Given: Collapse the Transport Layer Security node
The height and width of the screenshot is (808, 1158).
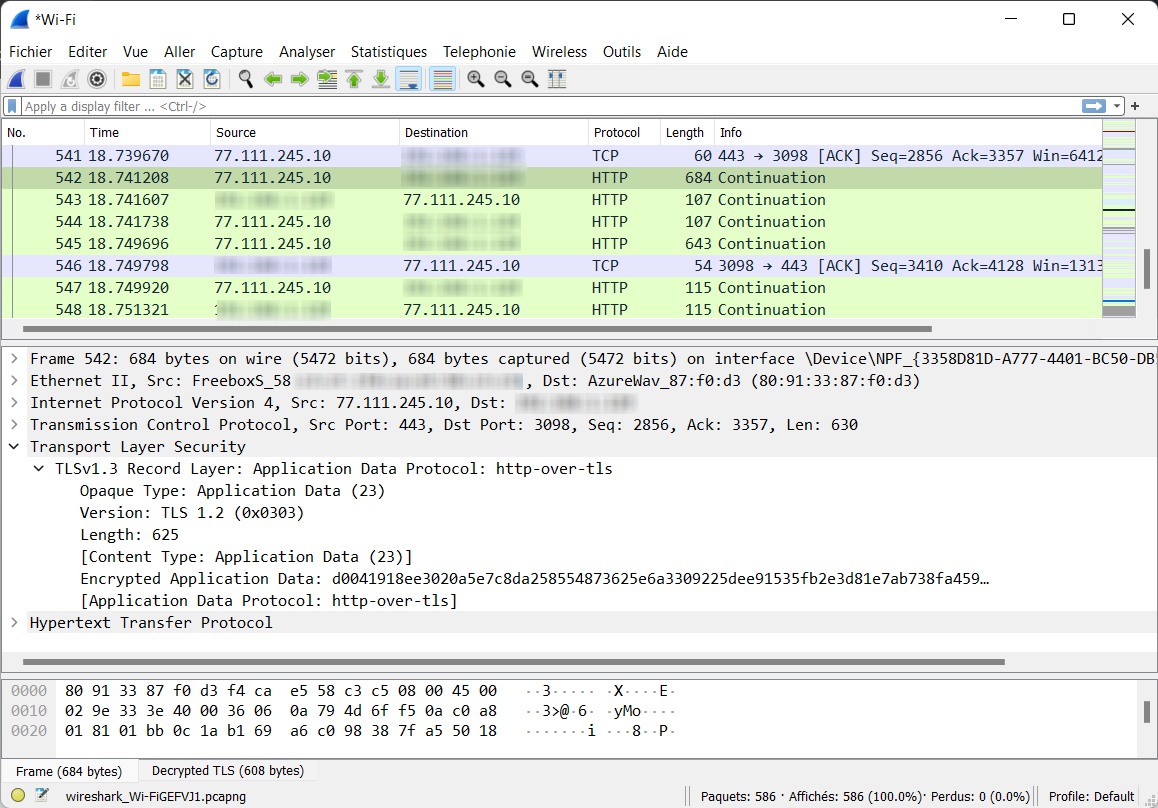Looking at the screenshot, I should 14,447.
